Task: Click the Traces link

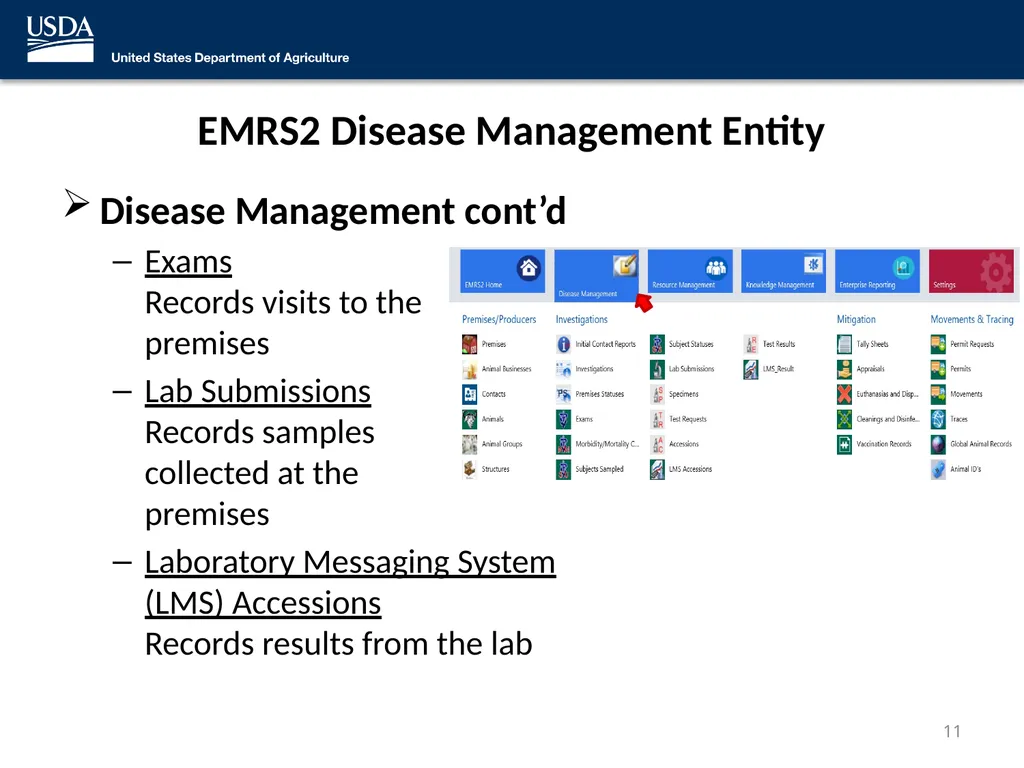Action: point(959,419)
